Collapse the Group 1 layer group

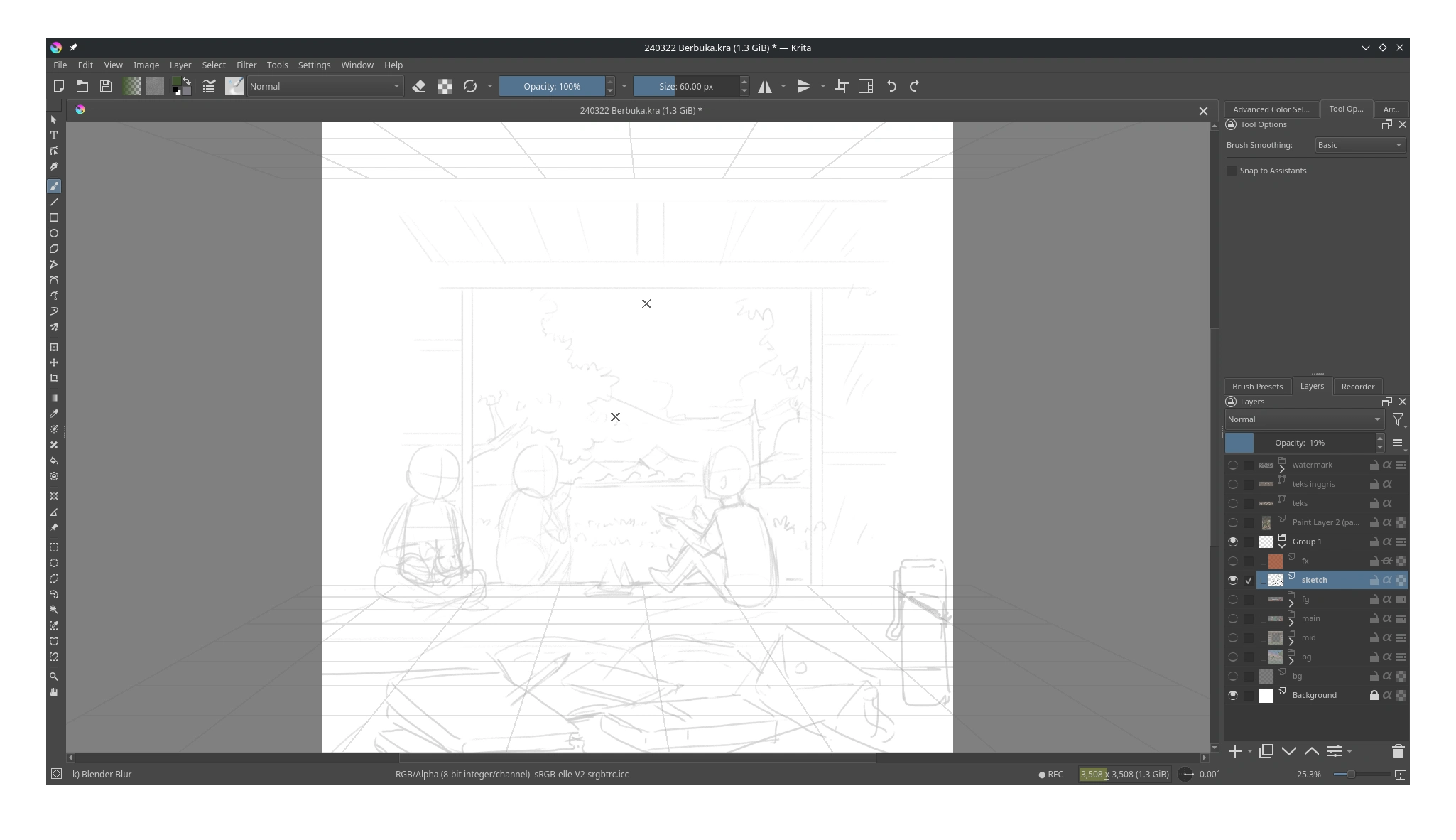(x=1282, y=545)
